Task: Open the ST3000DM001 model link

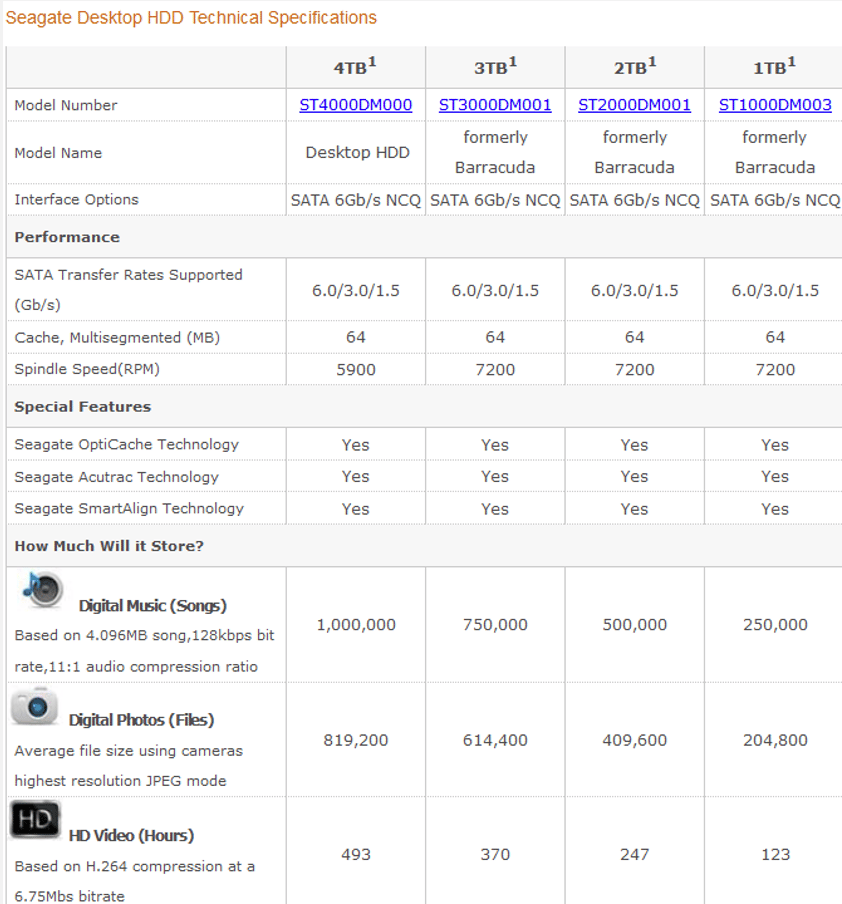Action: [495, 105]
